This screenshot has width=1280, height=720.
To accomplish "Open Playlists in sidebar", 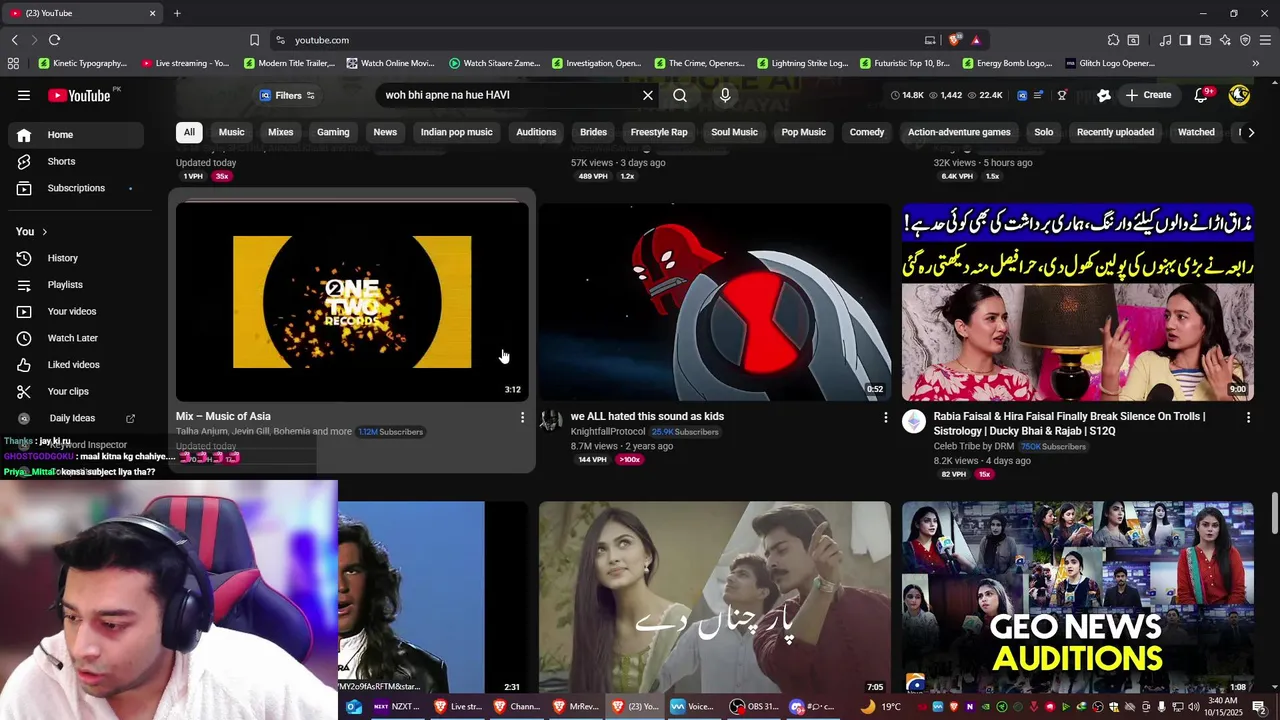I will point(76,285).
